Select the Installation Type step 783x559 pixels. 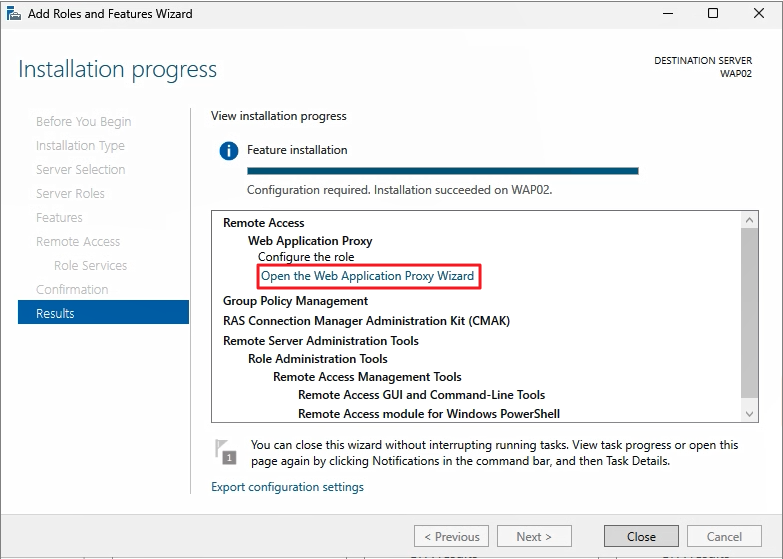[80, 145]
